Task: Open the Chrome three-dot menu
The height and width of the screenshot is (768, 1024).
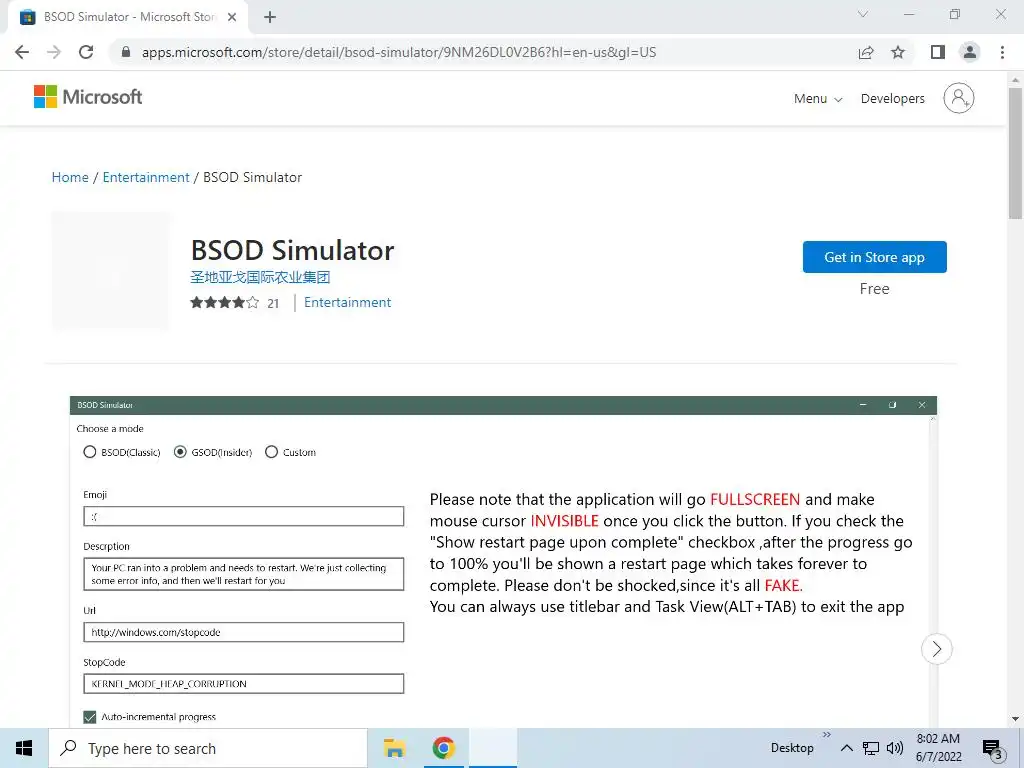Action: (1002, 52)
